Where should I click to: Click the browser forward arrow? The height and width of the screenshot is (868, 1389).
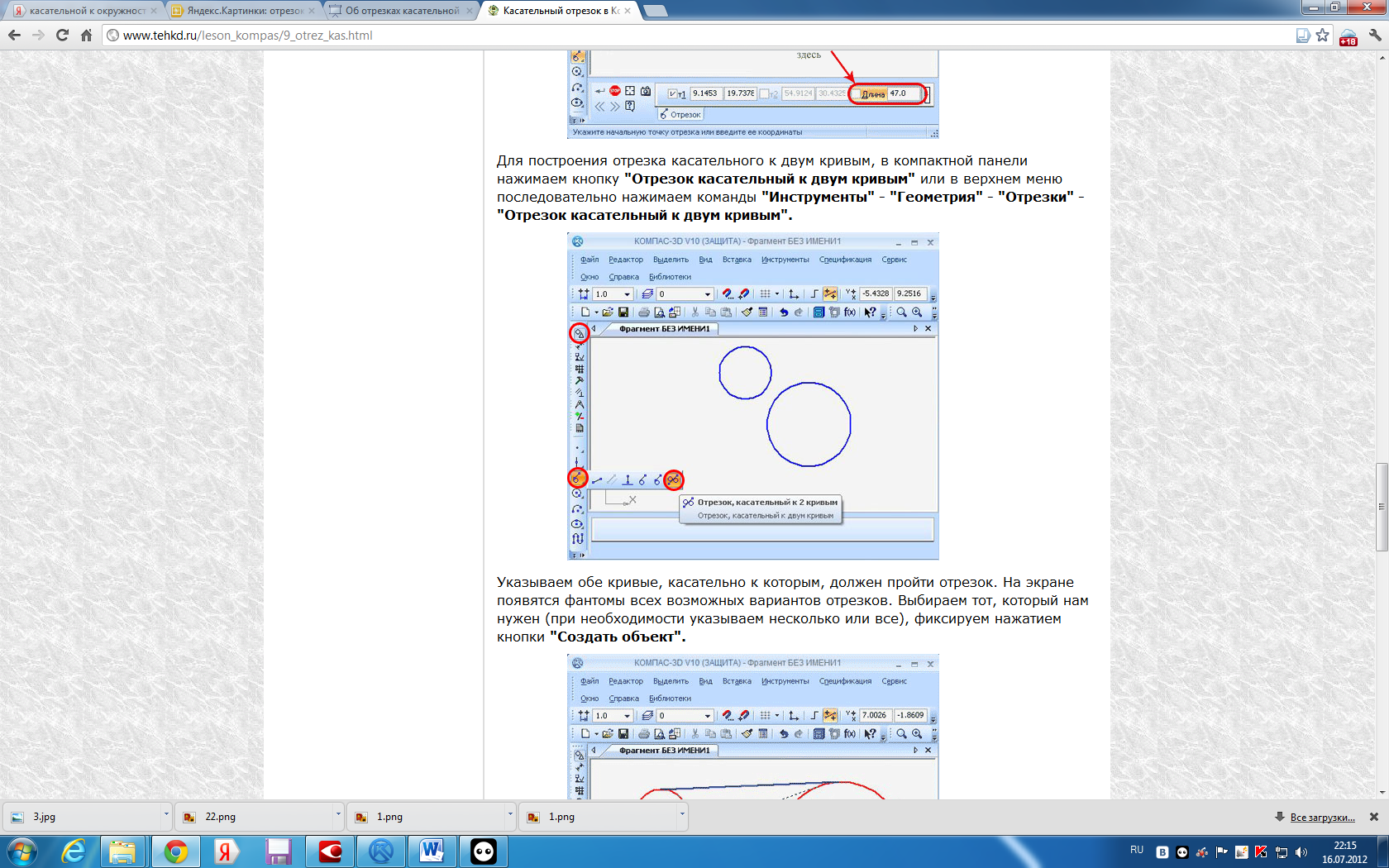click(x=38, y=35)
